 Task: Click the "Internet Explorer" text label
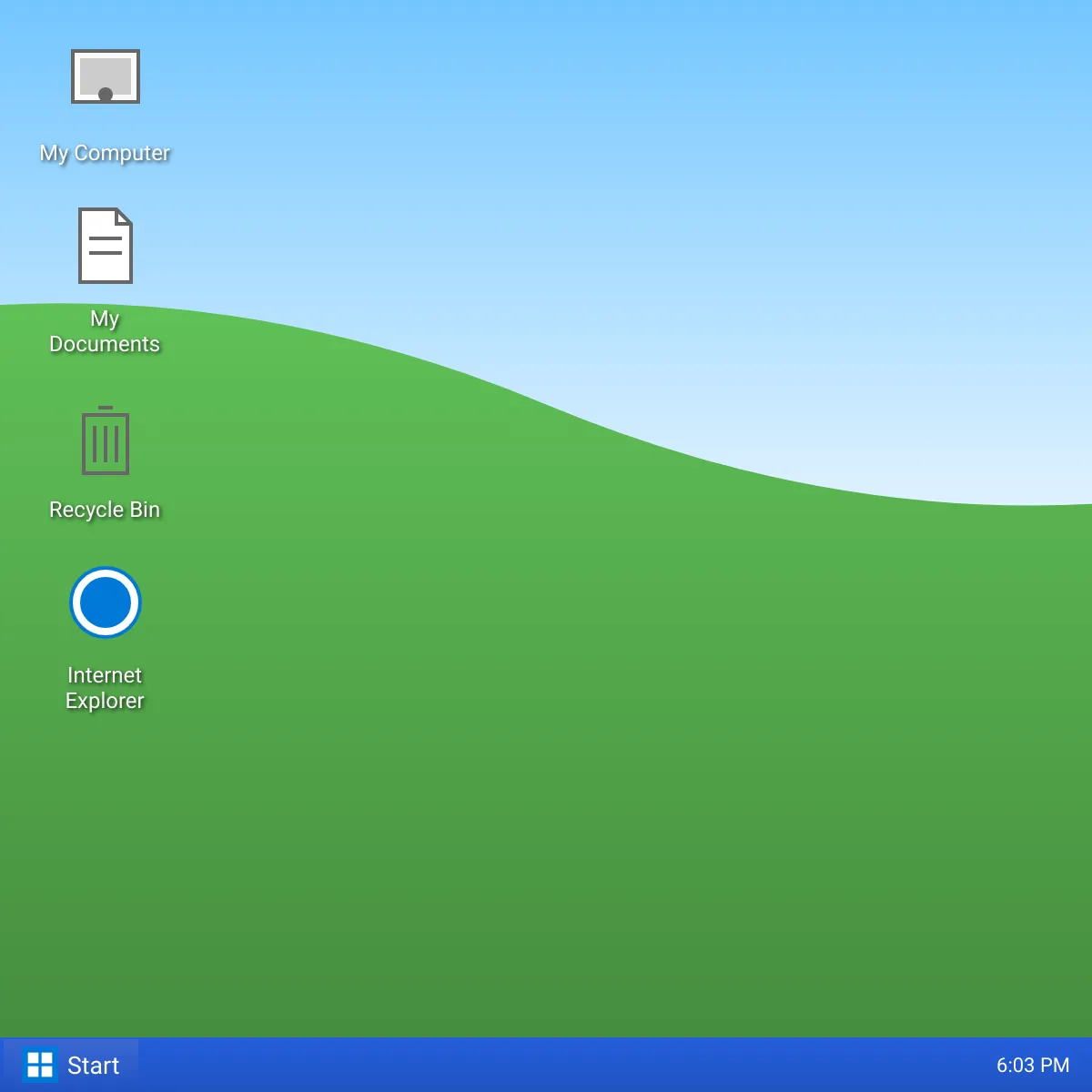point(105,688)
